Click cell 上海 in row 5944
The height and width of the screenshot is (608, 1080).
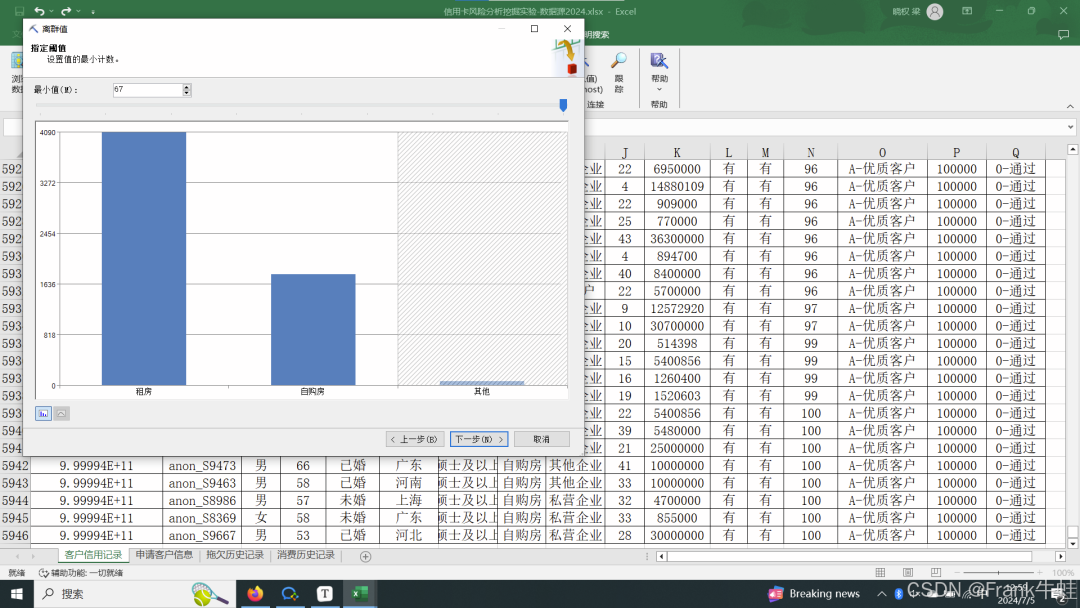tap(409, 501)
